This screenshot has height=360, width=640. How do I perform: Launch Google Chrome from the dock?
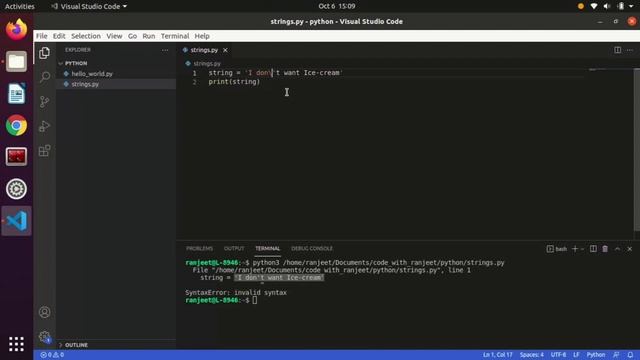[x=16, y=125]
